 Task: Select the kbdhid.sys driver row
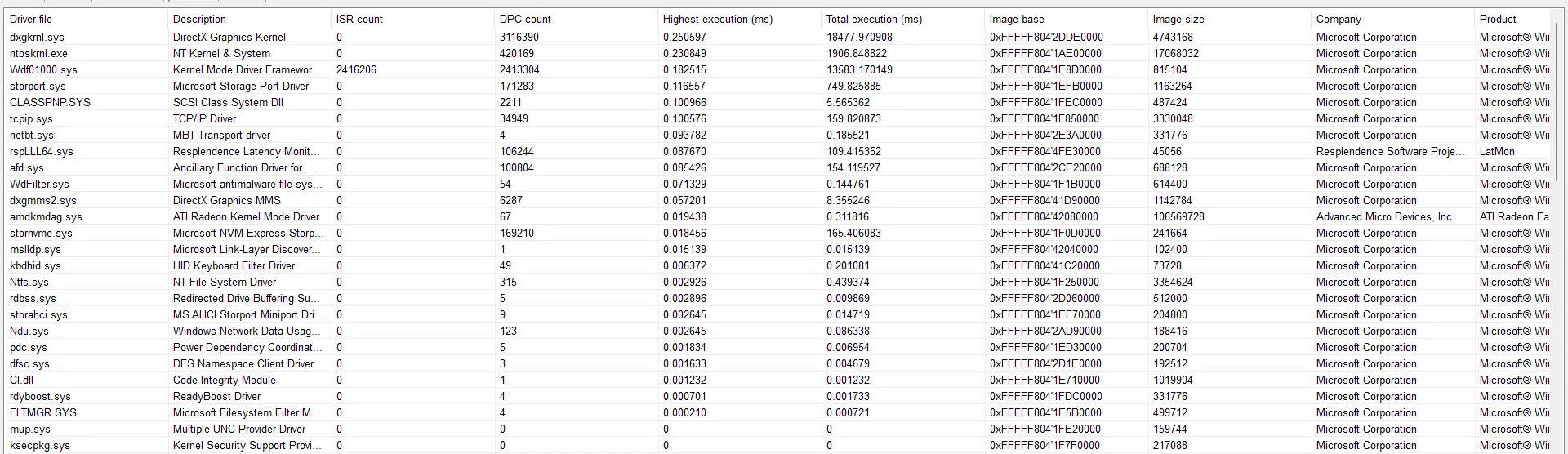pyautogui.click(x=777, y=265)
